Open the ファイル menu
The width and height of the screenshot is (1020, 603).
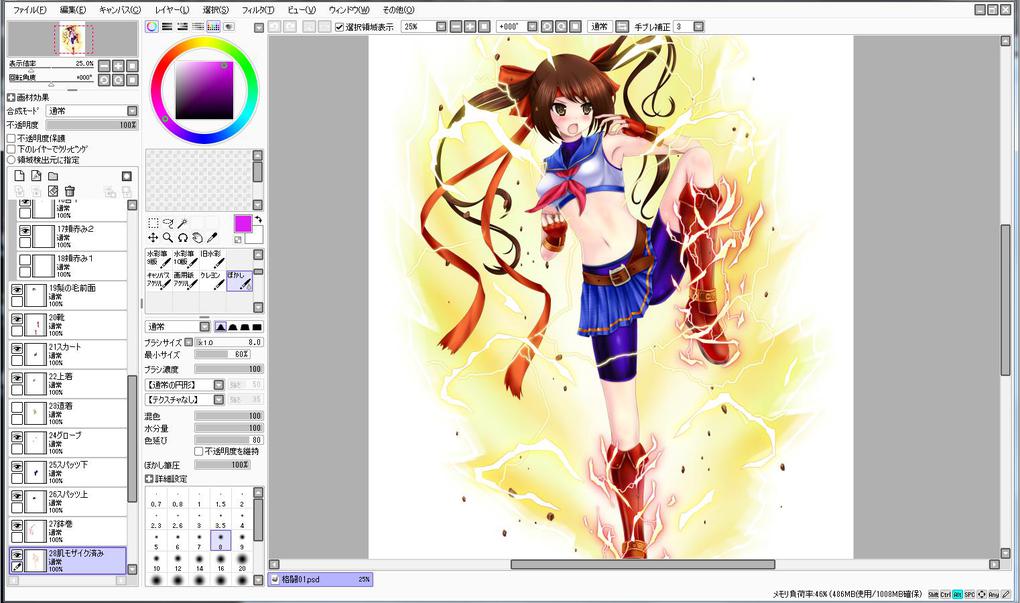point(30,10)
